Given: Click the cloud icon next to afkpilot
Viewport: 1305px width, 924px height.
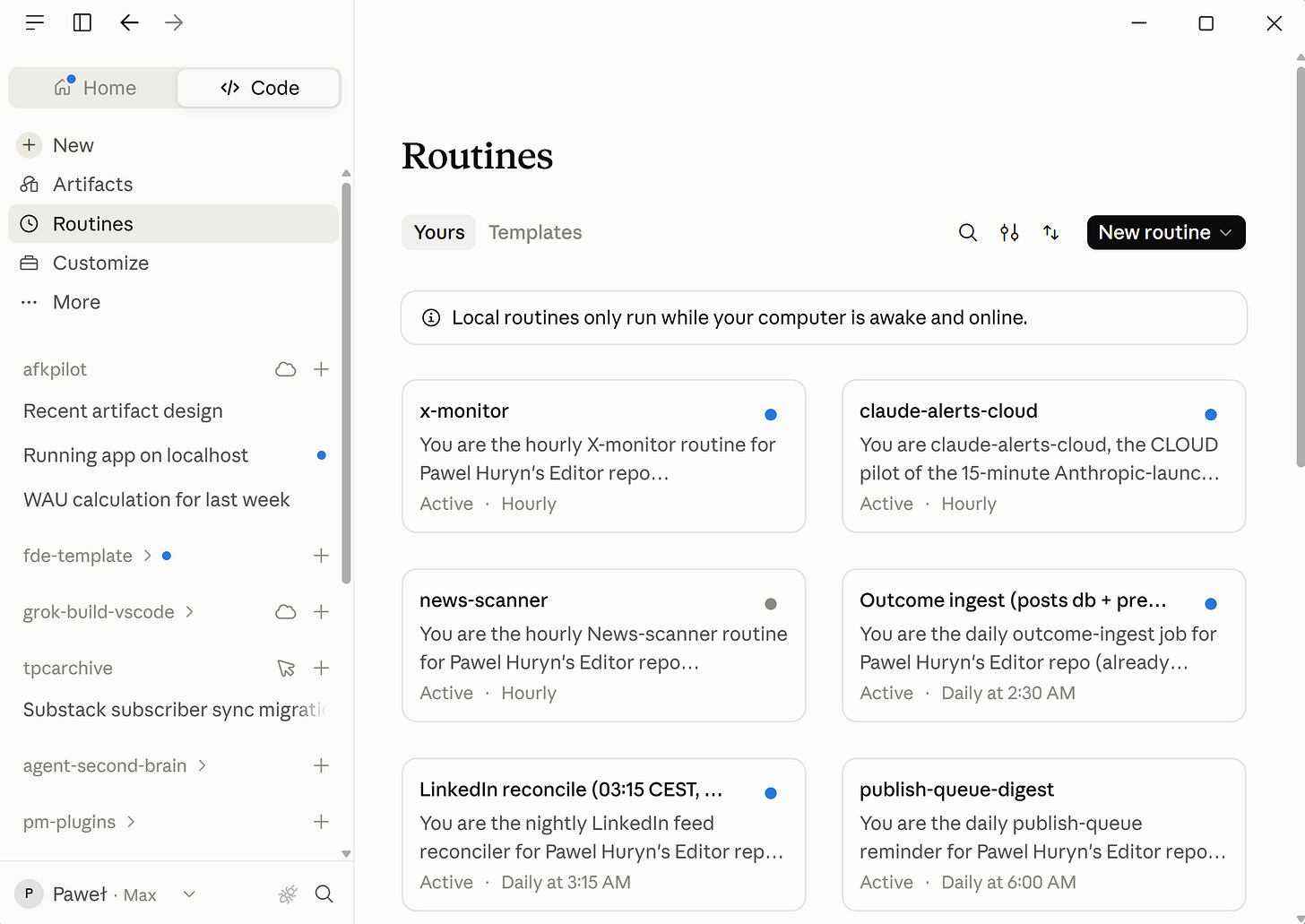Looking at the screenshot, I should click(286, 369).
